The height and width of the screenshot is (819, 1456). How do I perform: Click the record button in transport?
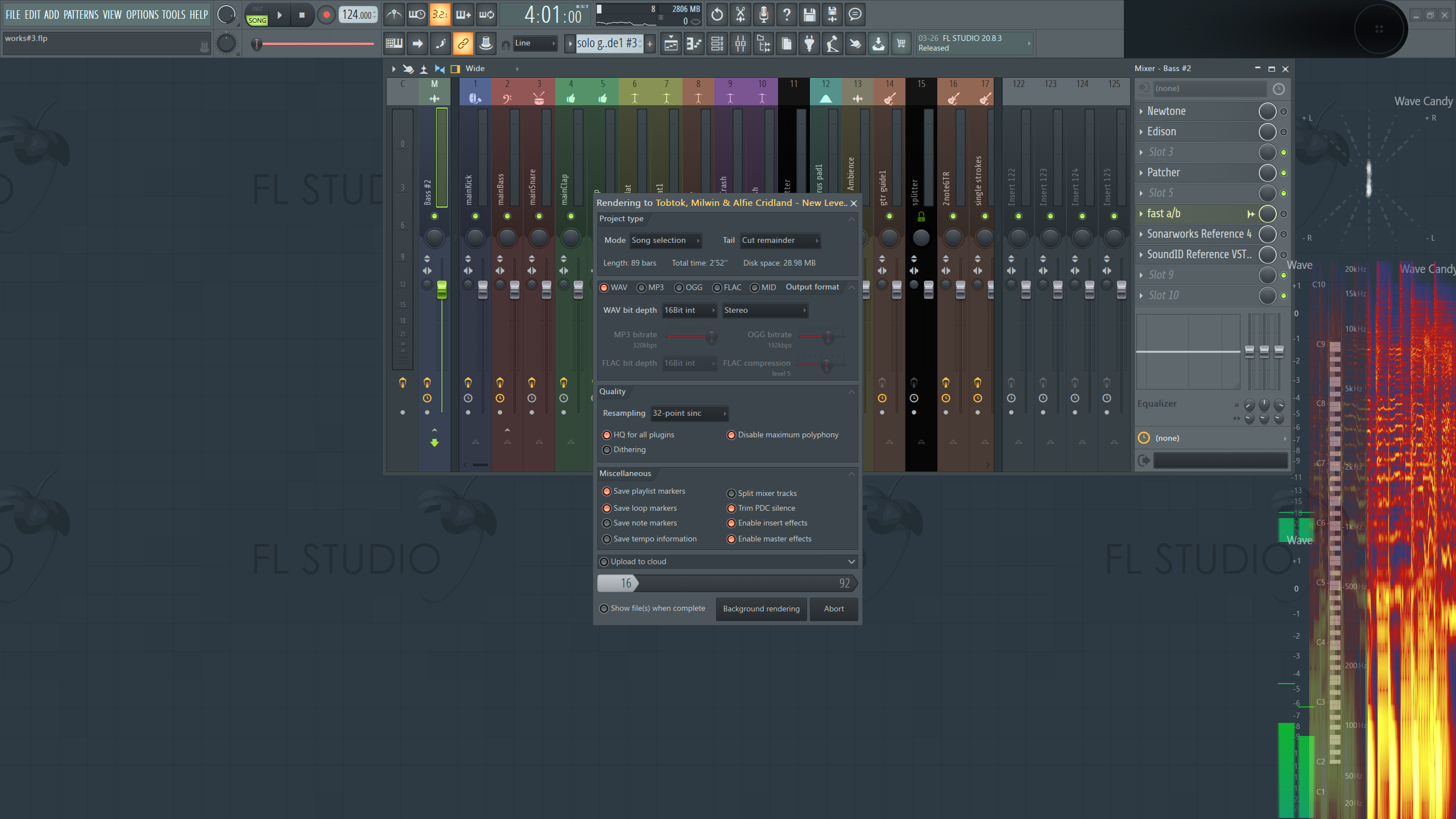click(x=326, y=15)
